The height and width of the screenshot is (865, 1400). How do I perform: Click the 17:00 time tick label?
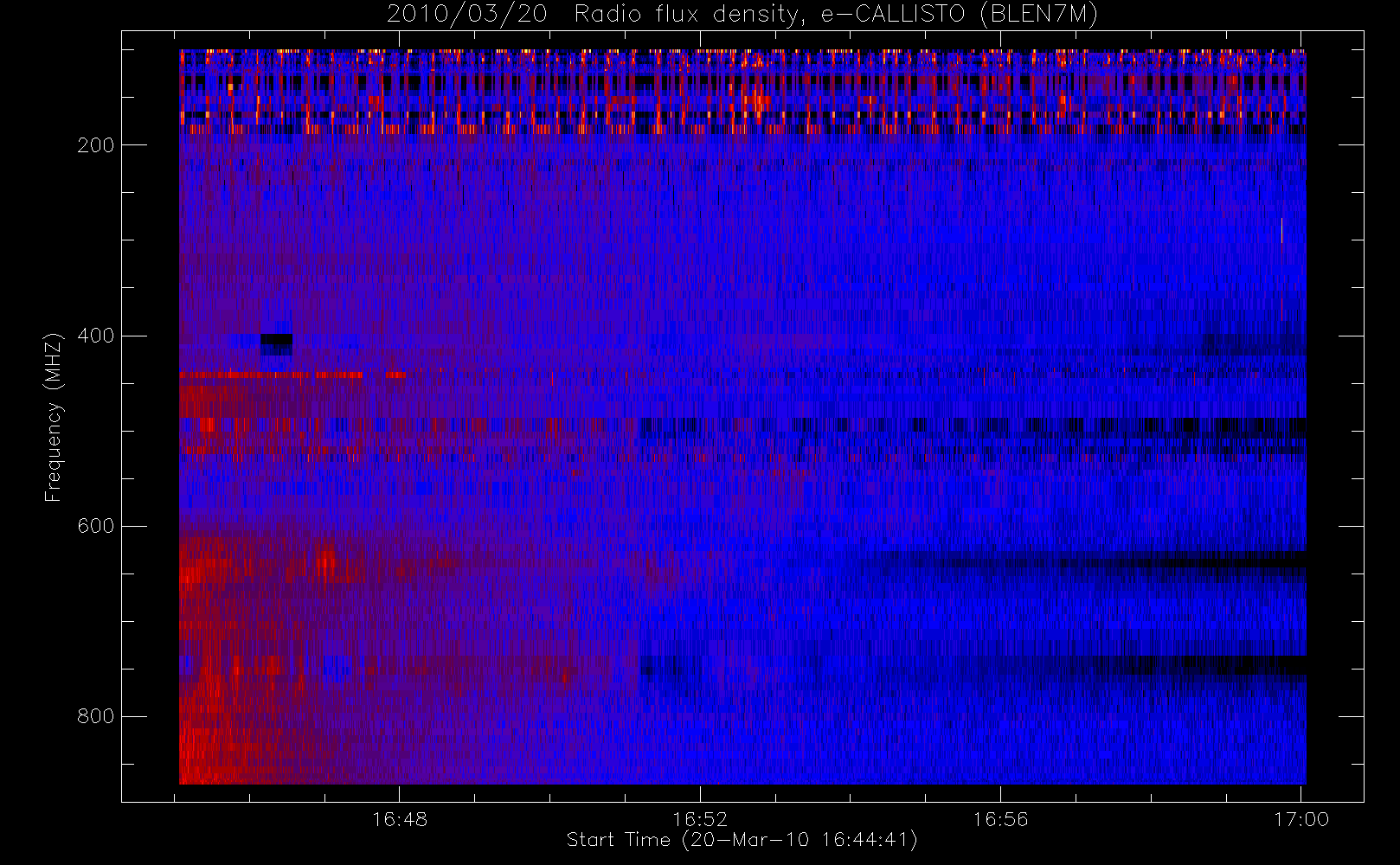(x=1301, y=819)
